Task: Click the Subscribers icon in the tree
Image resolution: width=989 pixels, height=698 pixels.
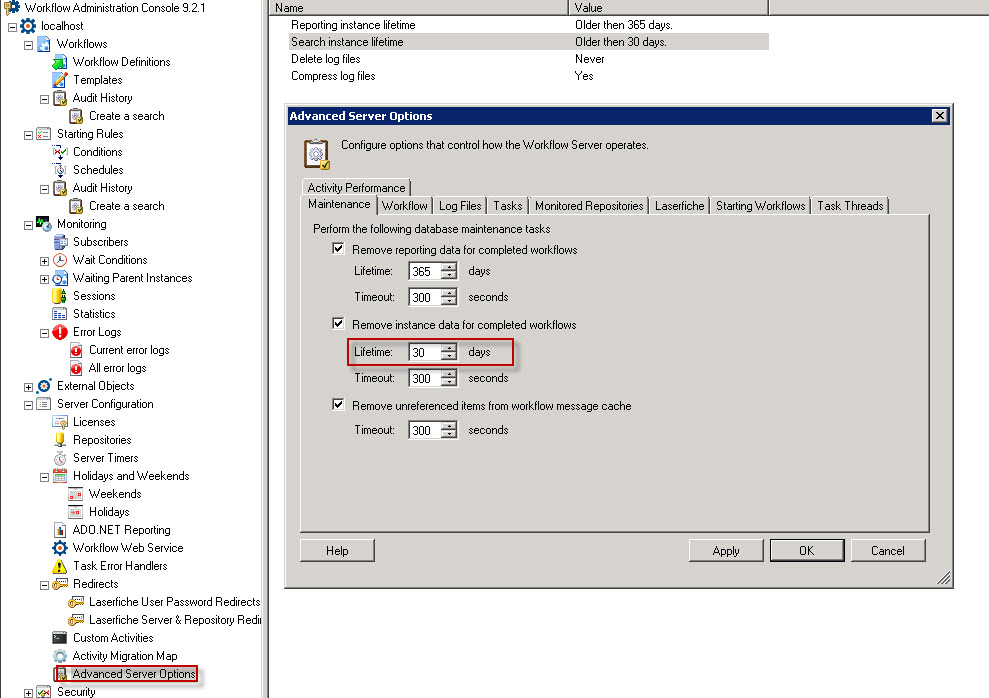Action: 60,242
